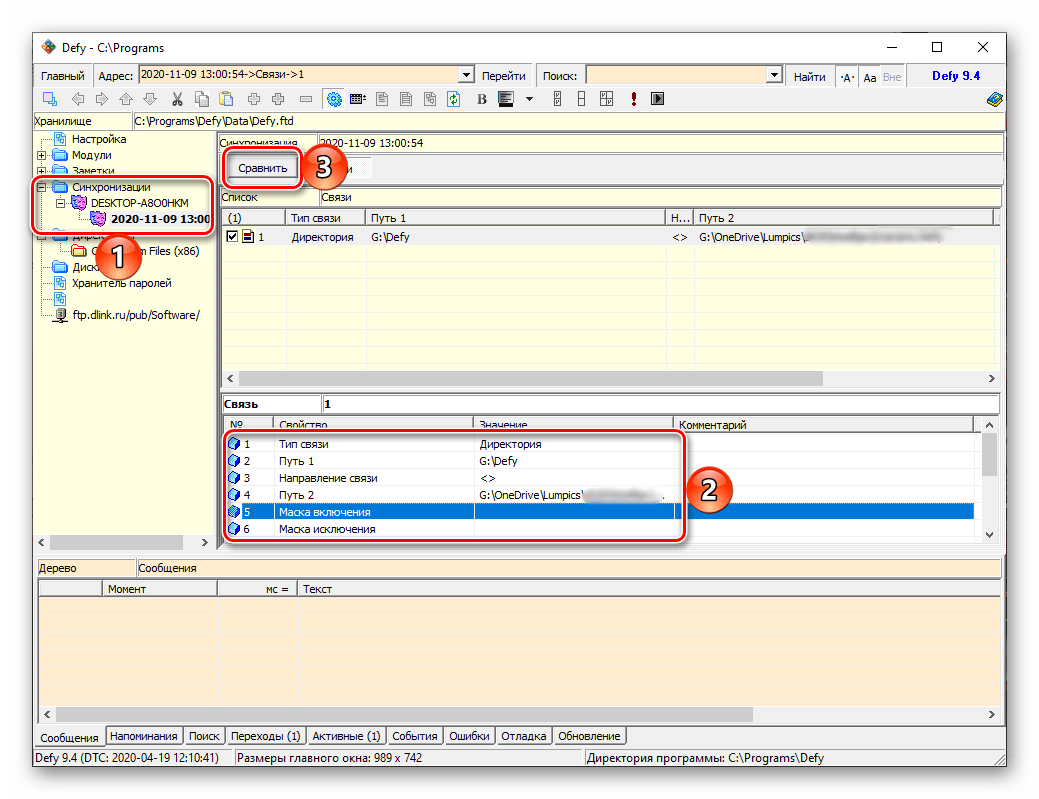
Task: Click the blue gear settings toolbar icon
Action: (x=334, y=99)
